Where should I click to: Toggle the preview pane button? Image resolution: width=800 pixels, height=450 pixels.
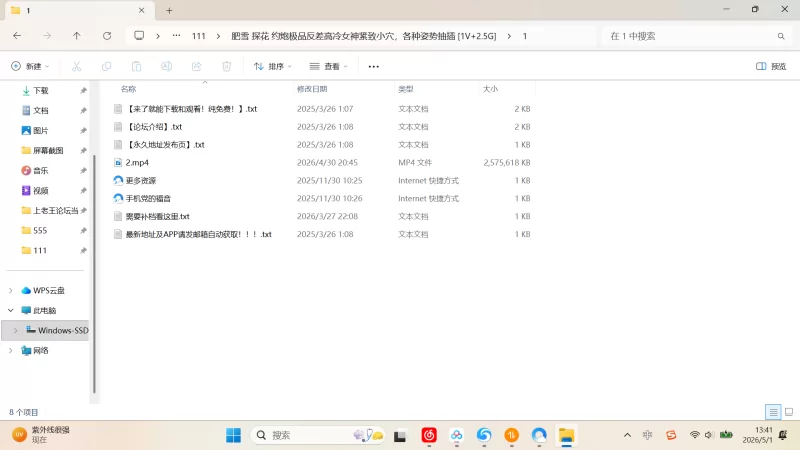771,66
